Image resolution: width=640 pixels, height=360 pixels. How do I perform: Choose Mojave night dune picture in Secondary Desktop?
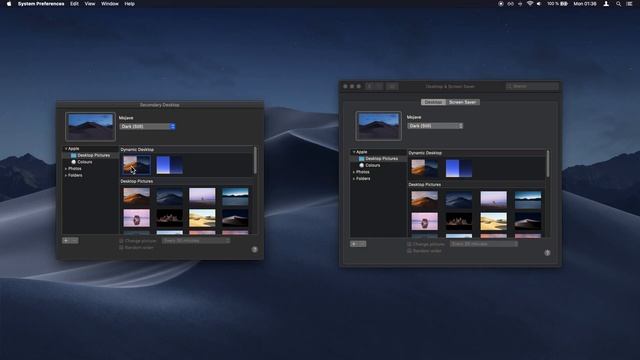click(169, 196)
